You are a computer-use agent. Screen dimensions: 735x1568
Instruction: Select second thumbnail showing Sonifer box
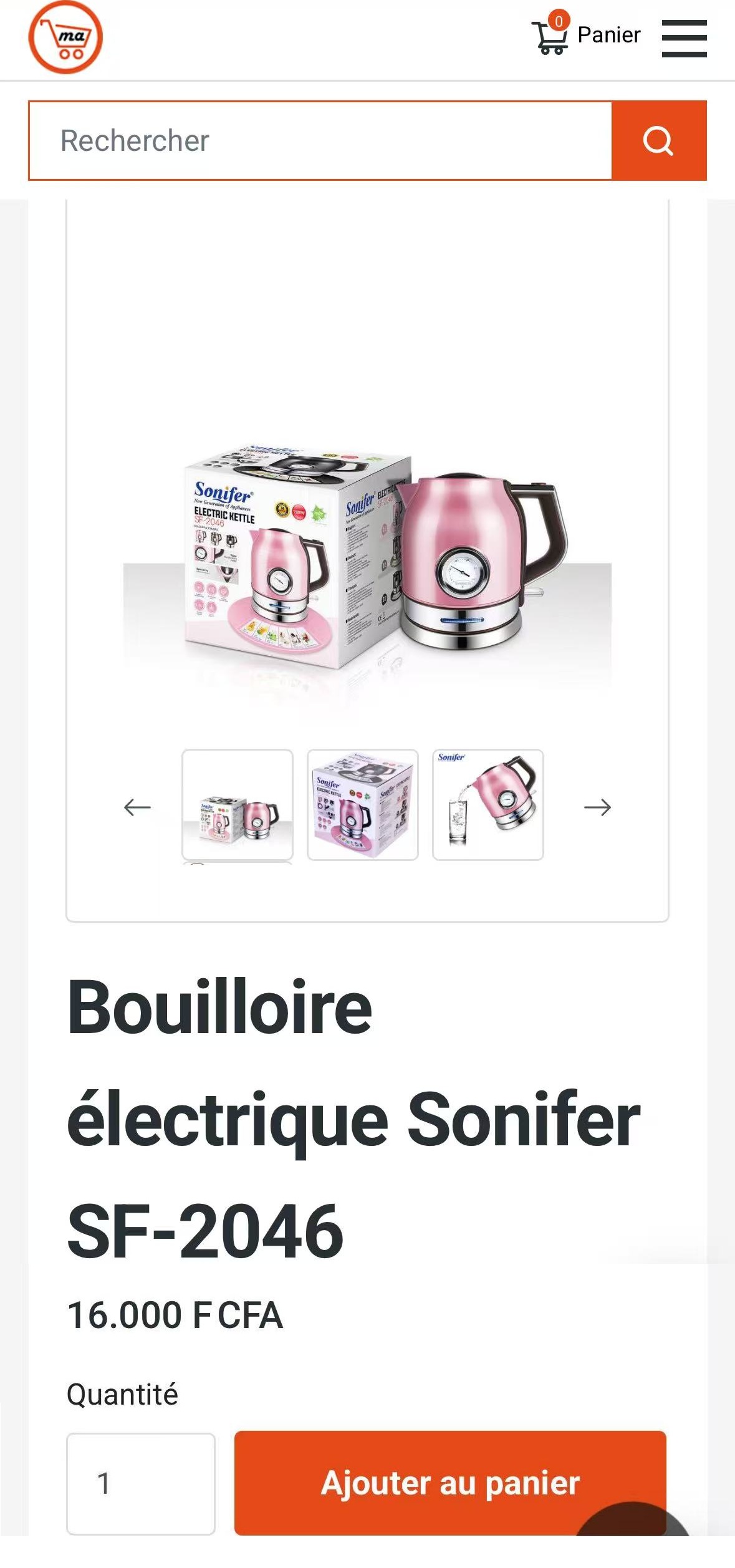363,805
